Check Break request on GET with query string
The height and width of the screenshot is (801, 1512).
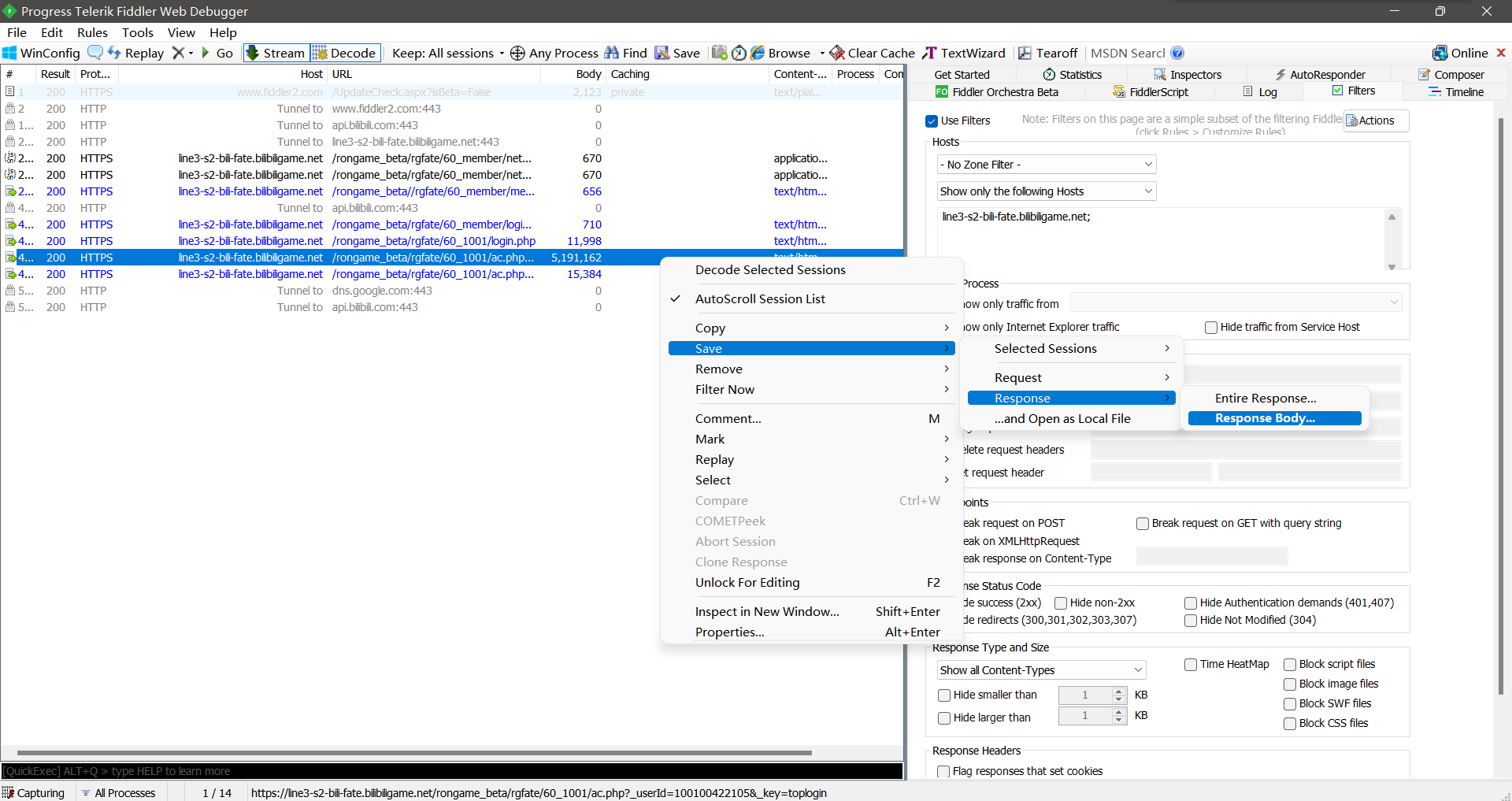(x=1143, y=524)
